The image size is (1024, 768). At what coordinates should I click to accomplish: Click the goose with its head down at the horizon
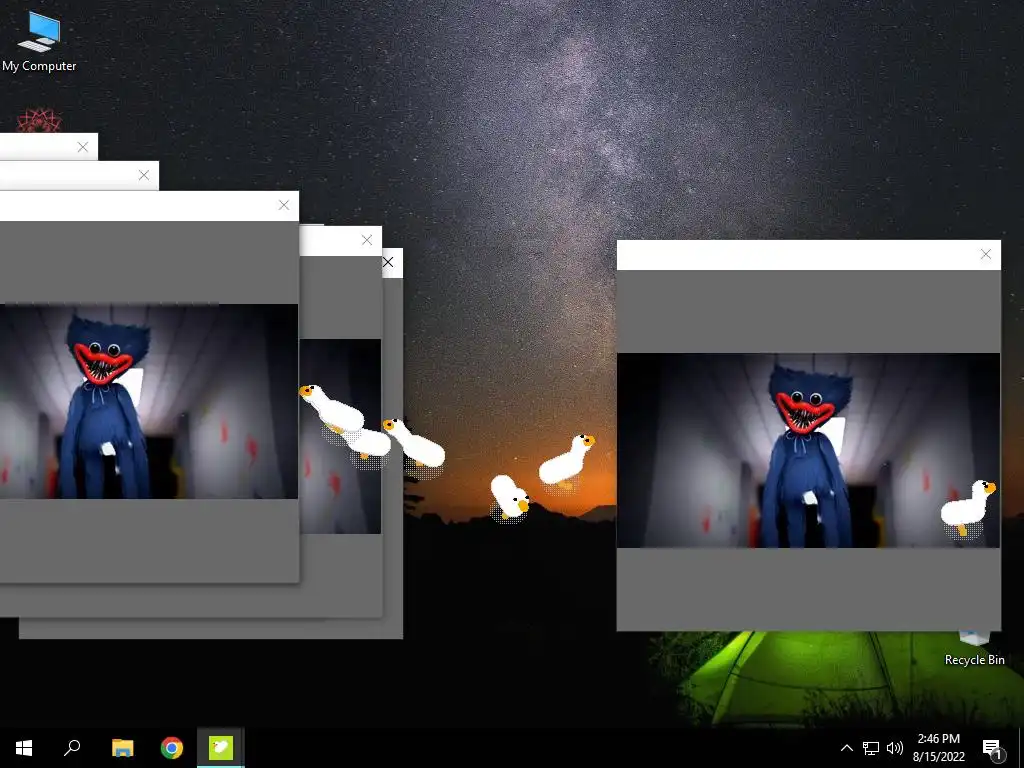click(x=510, y=498)
